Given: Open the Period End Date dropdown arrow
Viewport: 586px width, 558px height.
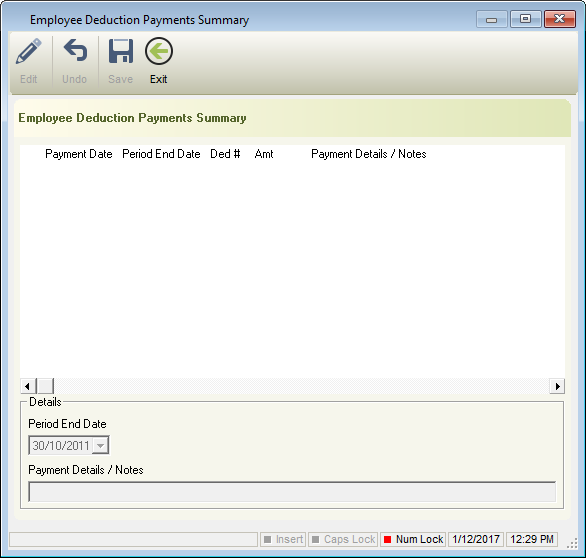Looking at the screenshot, I should click(x=100, y=446).
